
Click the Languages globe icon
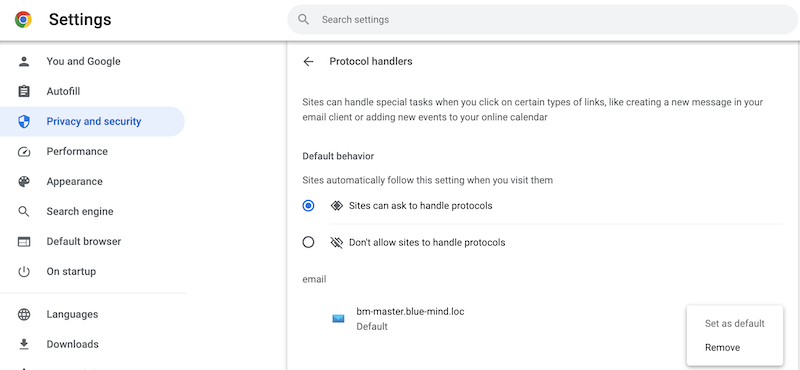point(24,314)
